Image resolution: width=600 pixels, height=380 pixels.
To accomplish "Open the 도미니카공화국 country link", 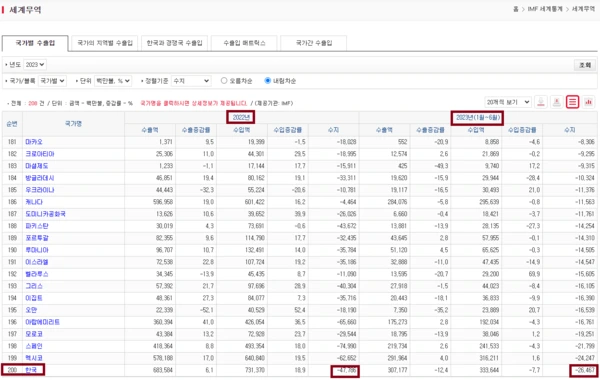I will coord(46,214).
